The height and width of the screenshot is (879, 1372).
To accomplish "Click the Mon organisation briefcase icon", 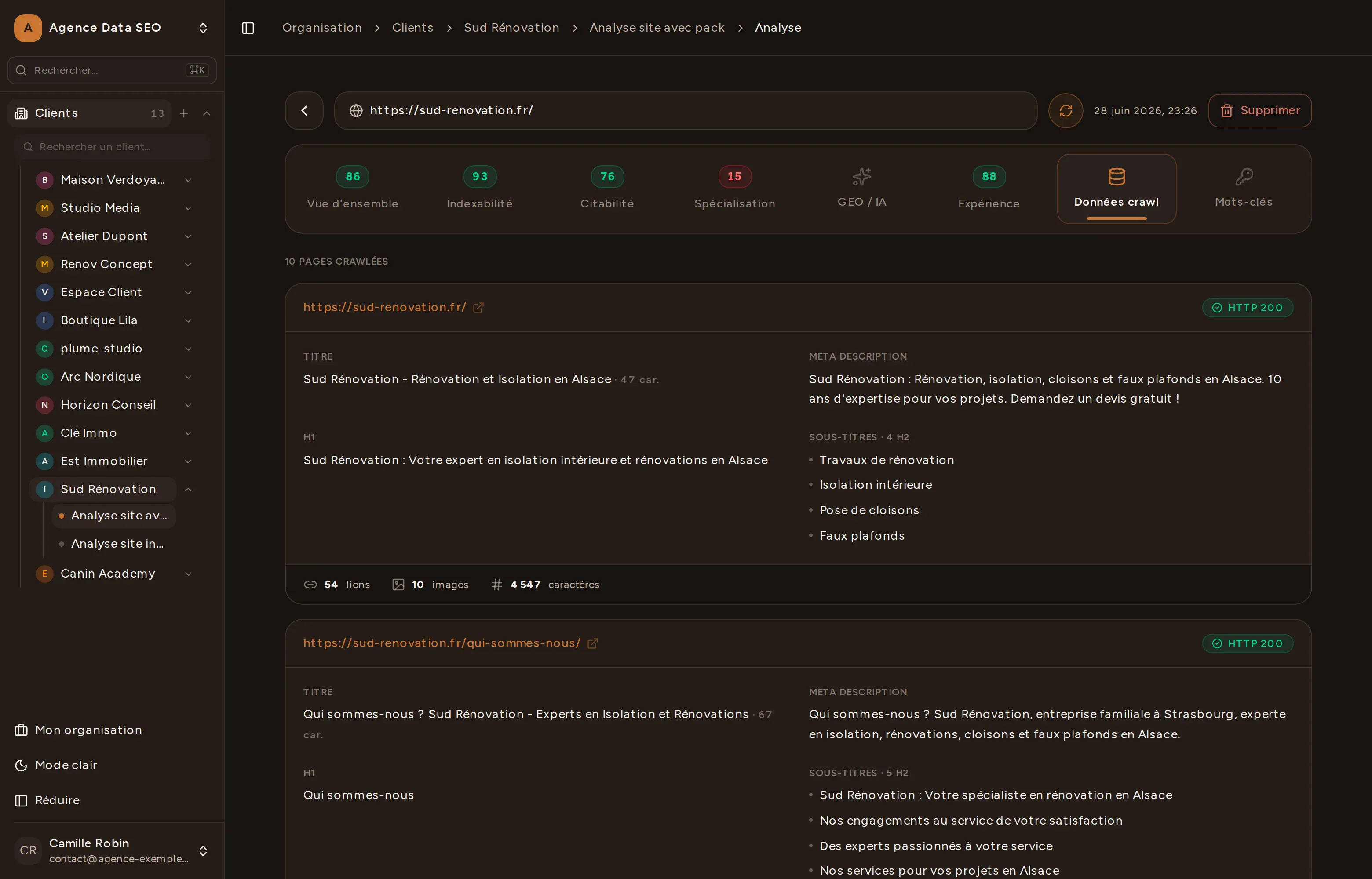I will tap(21, 730).
